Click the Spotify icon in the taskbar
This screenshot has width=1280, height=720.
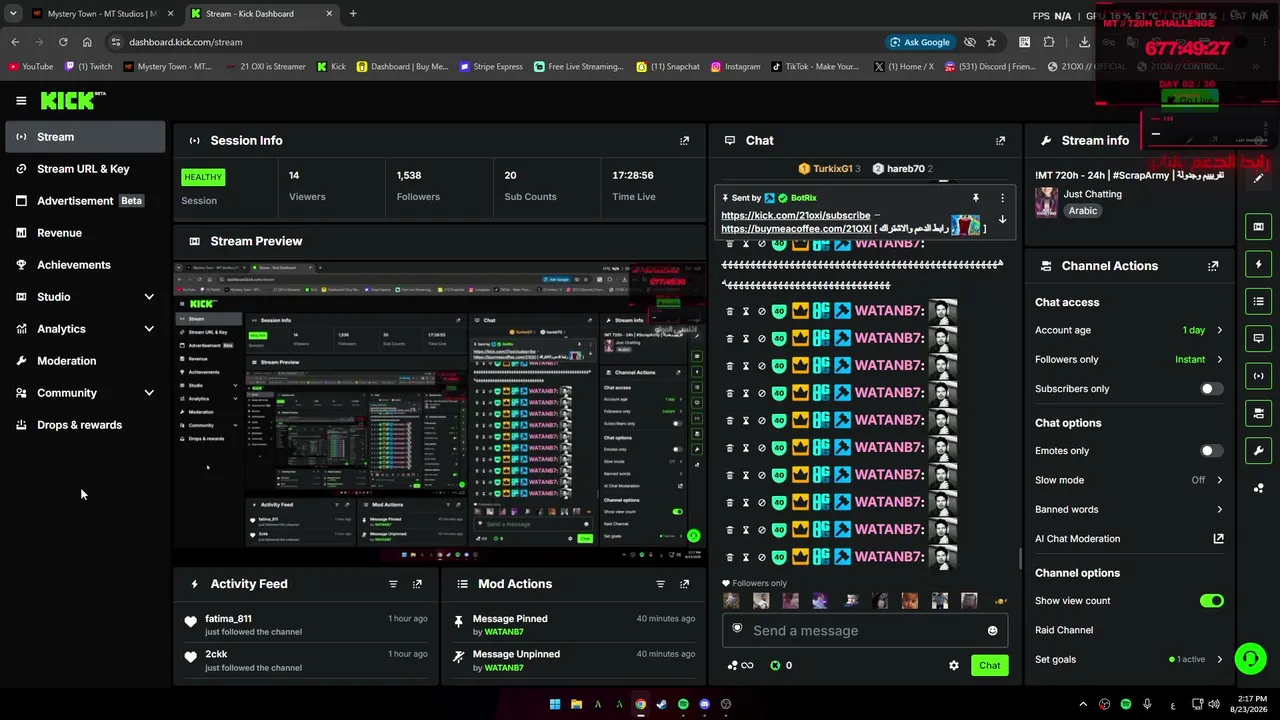(683, 704)
